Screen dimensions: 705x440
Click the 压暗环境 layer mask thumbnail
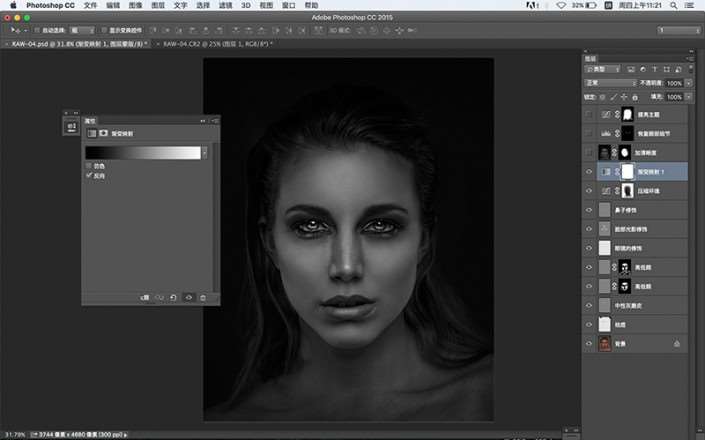pos(628,190)
